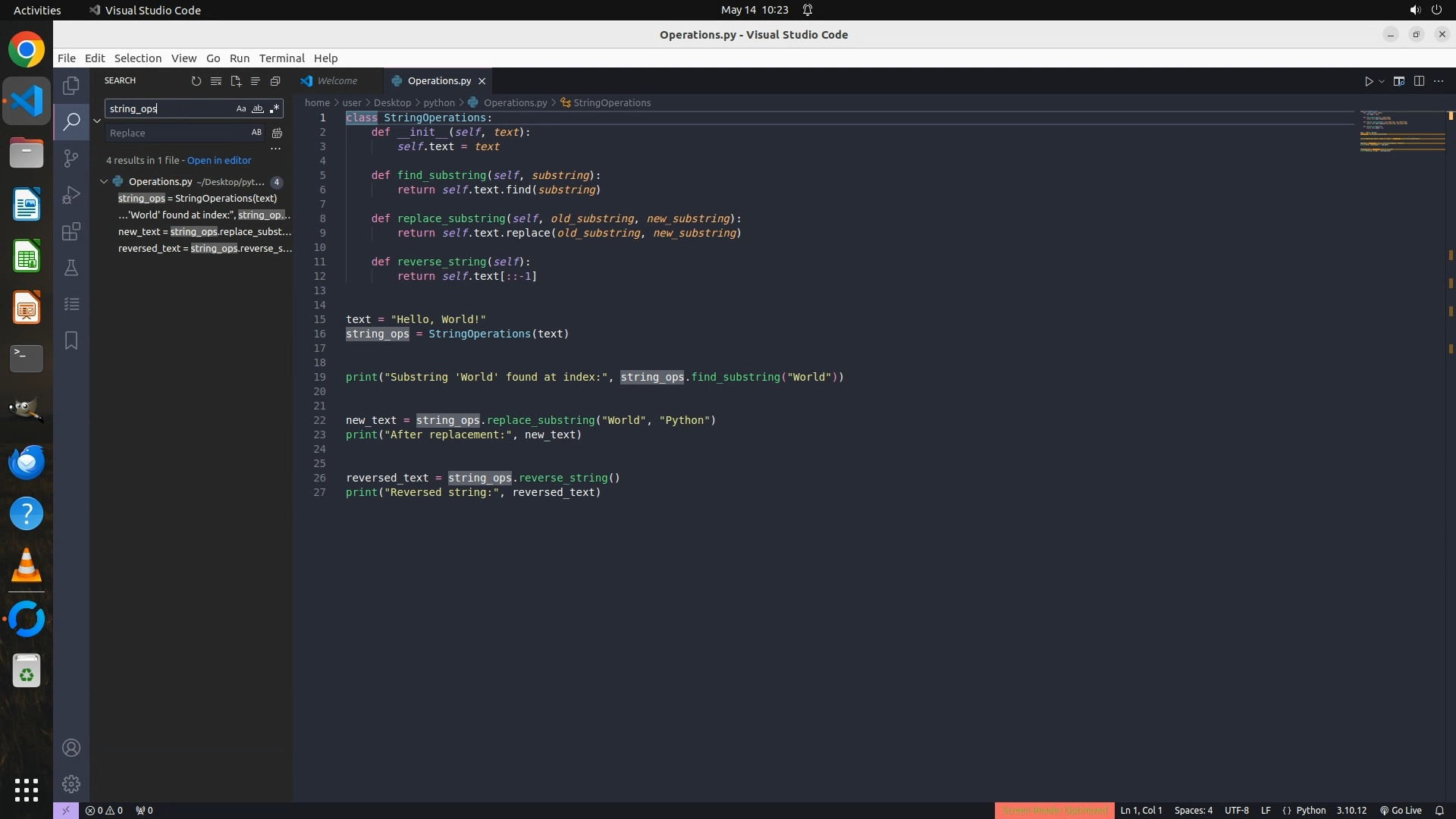Screen dimensions: 1456x819
Task: Collapse the replace field chevron
Action: [x=97, y=121]
